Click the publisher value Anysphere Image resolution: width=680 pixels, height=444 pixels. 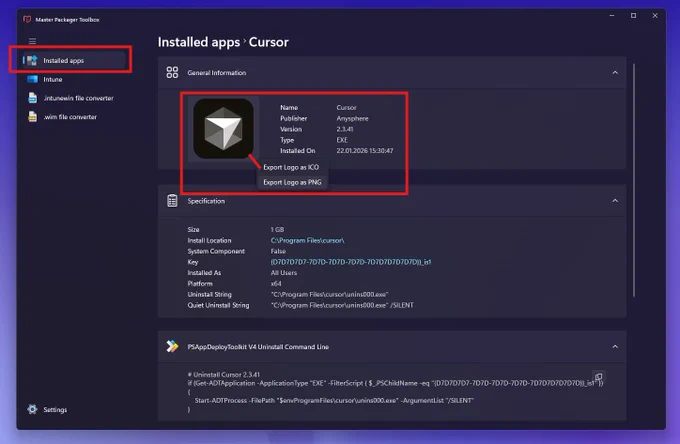352,118
